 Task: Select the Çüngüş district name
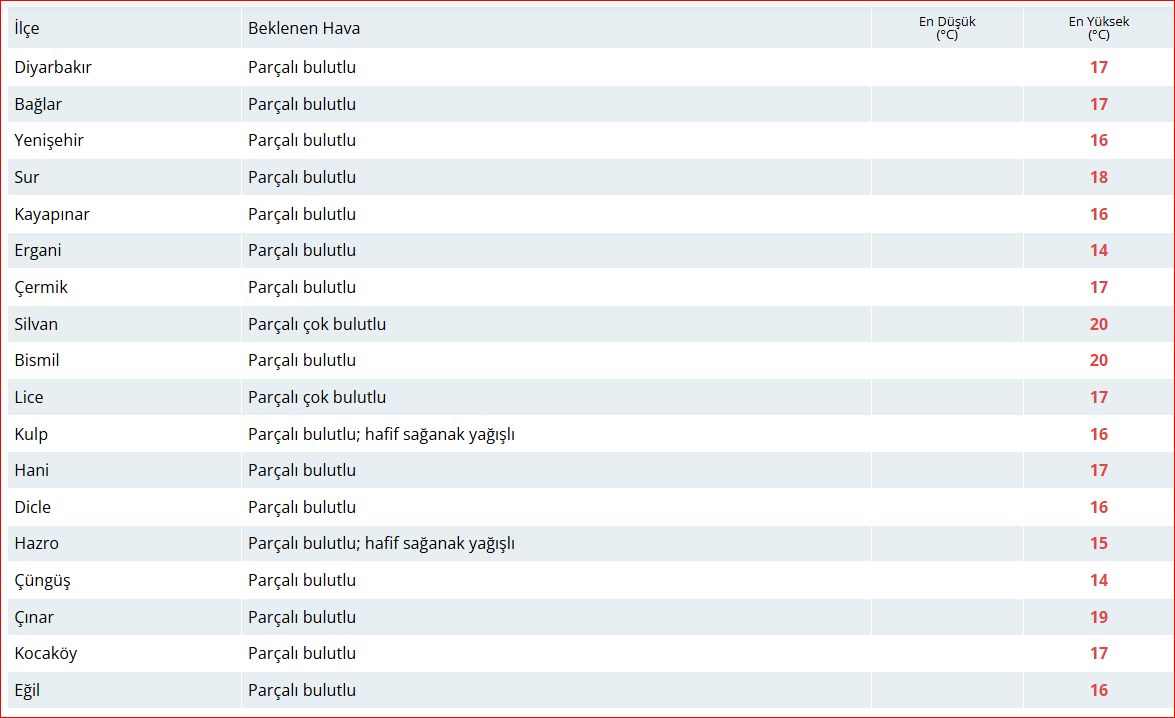(42, 581)
